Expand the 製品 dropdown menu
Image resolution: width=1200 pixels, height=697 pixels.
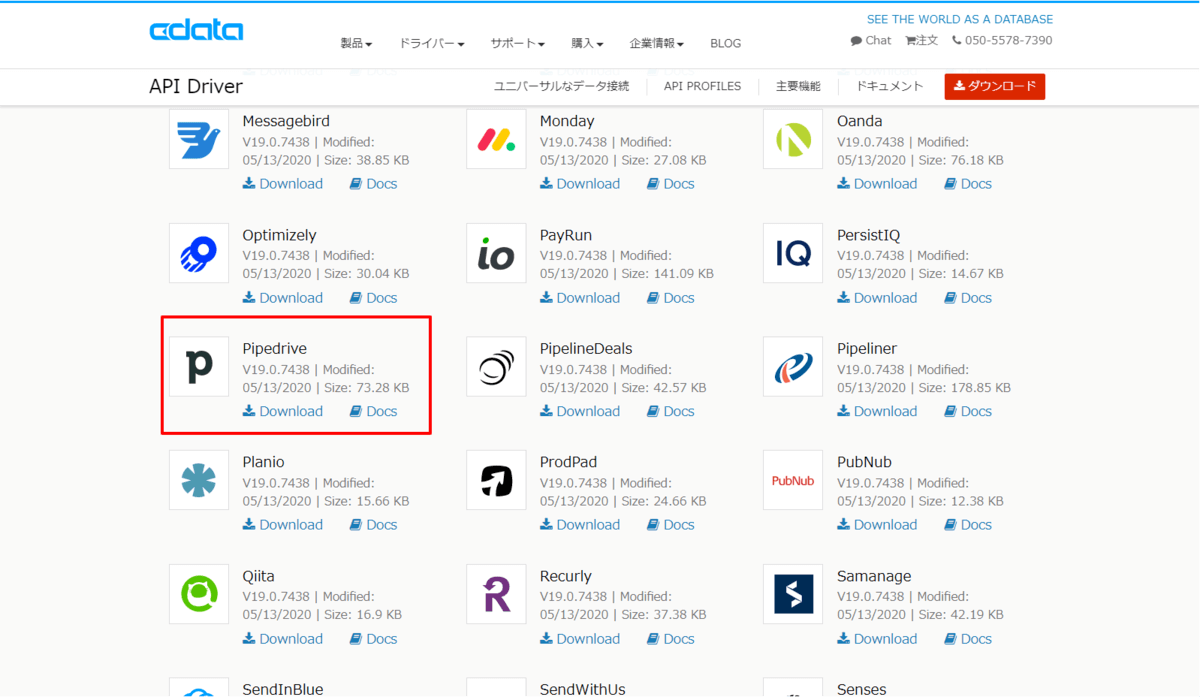[x=356, y=44]
